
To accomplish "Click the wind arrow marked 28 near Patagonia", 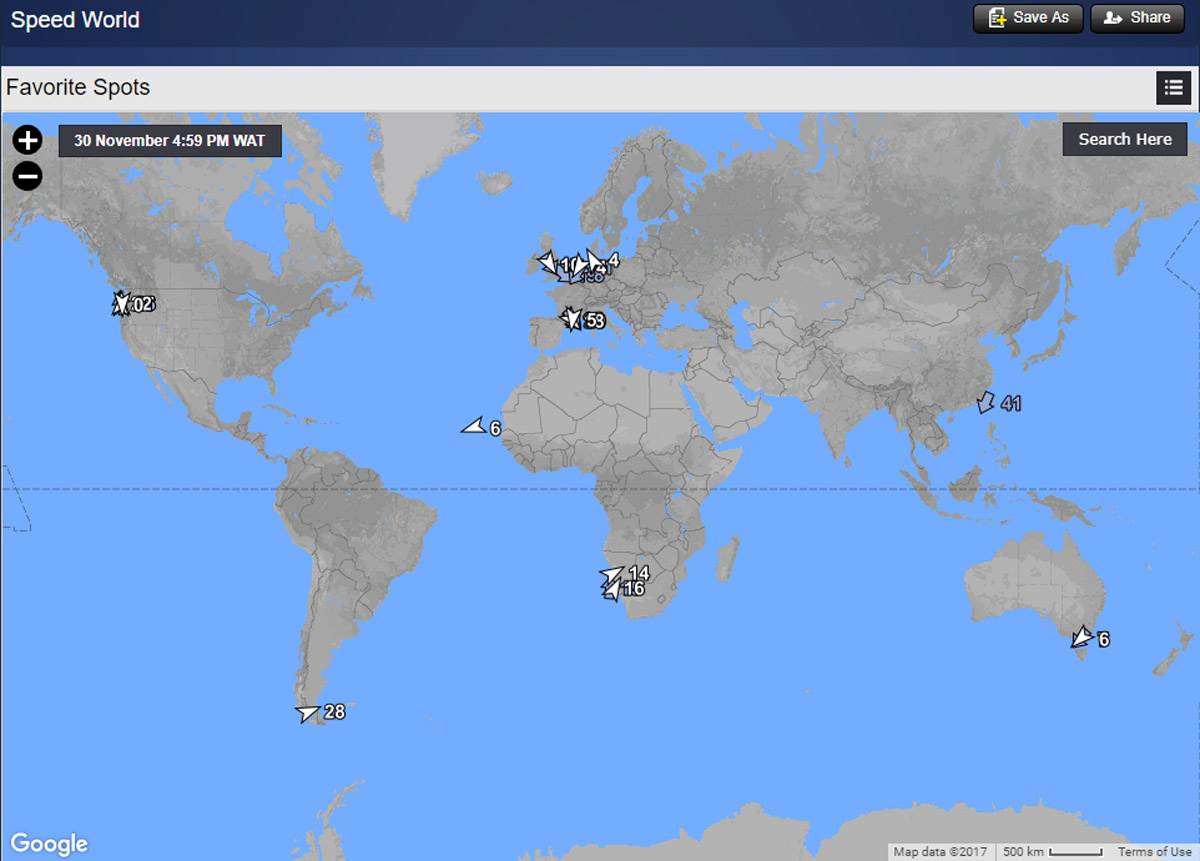I will [x=308, y=713].
